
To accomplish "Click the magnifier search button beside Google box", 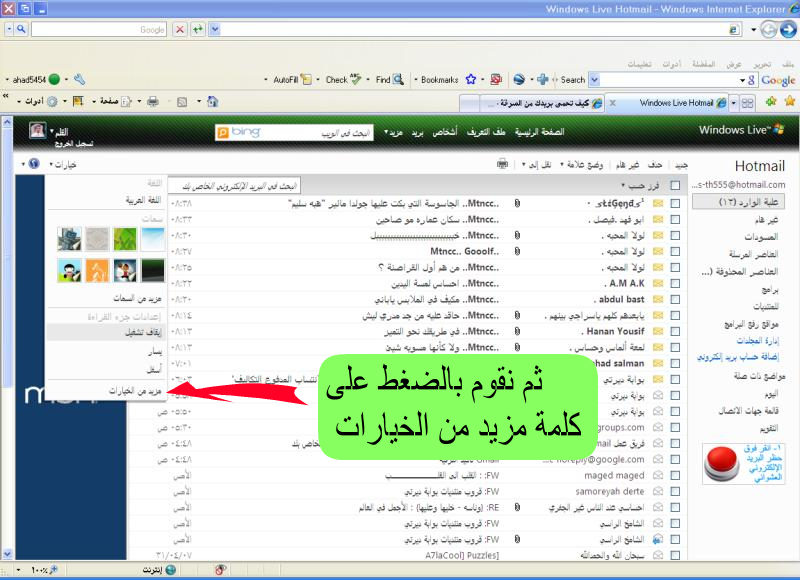I will [21, 29].
